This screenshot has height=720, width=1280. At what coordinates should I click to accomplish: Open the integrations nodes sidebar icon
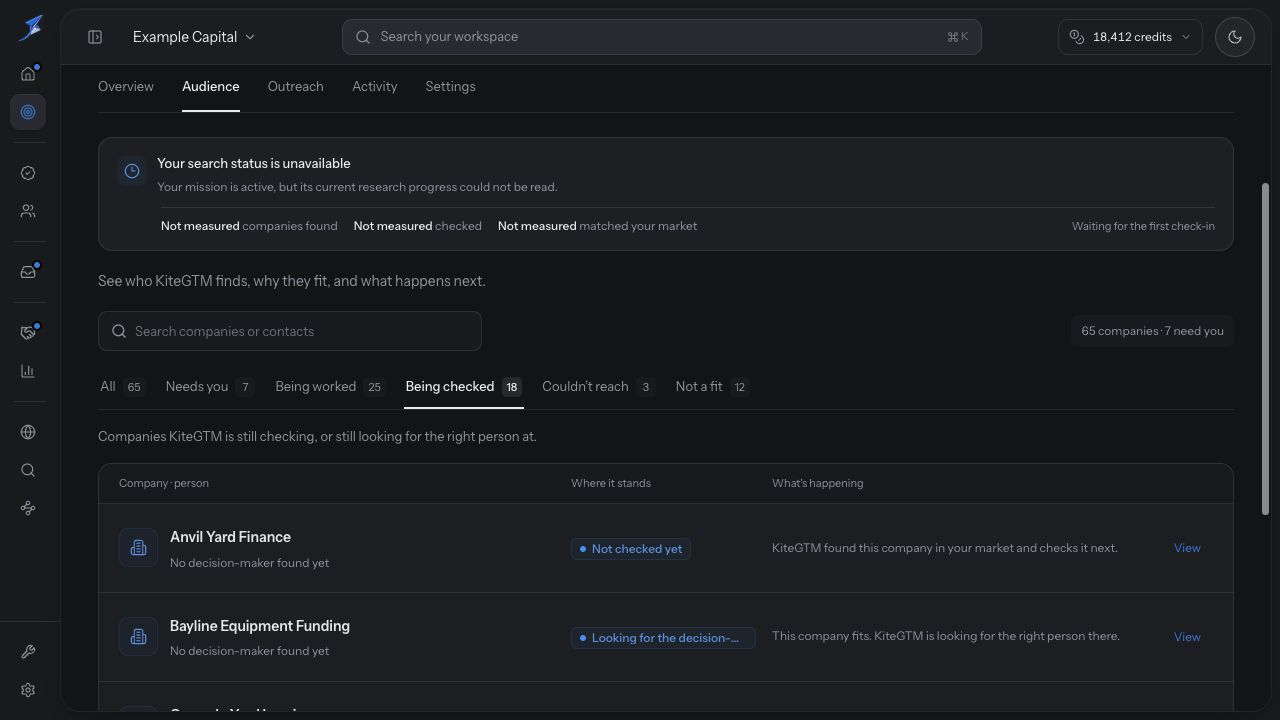[28, 508]
